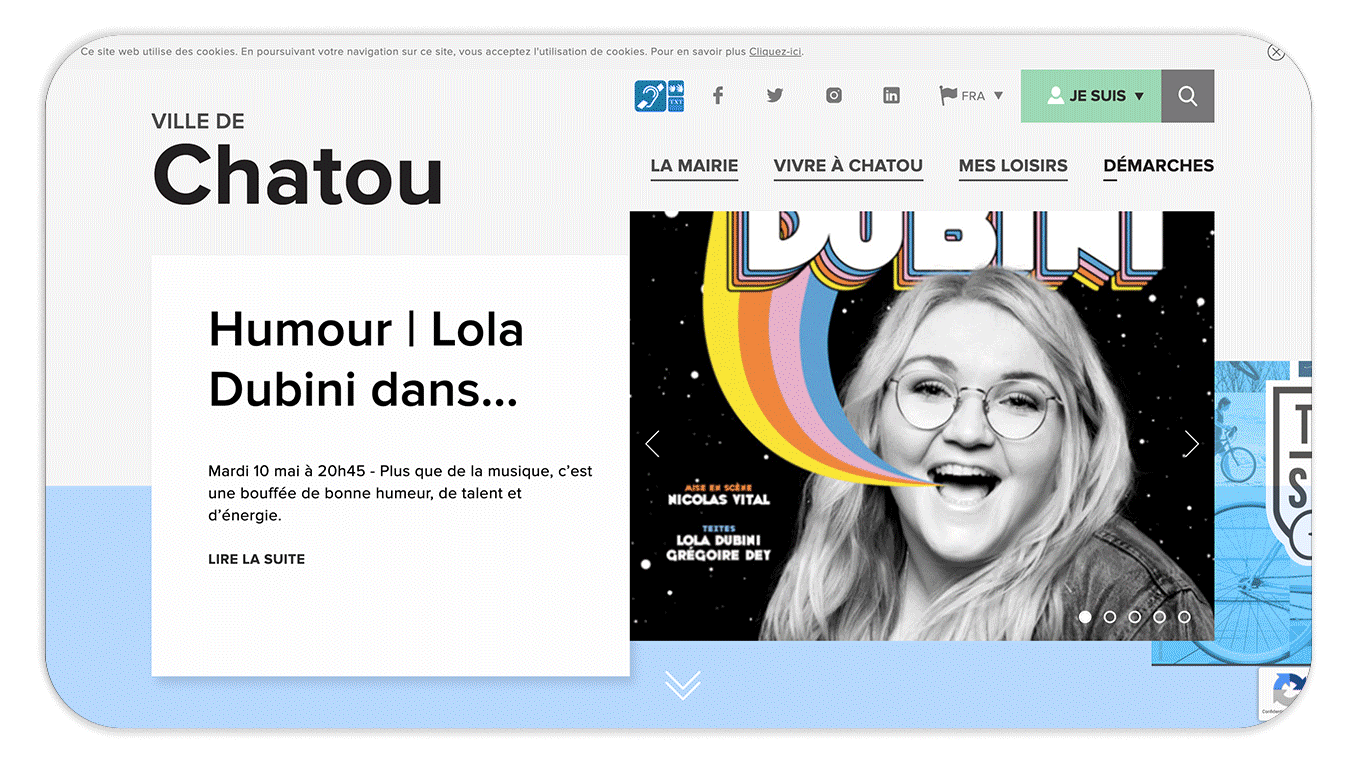
Task: Select the third carousel slide dot
Action: (x=1135, y=617)
